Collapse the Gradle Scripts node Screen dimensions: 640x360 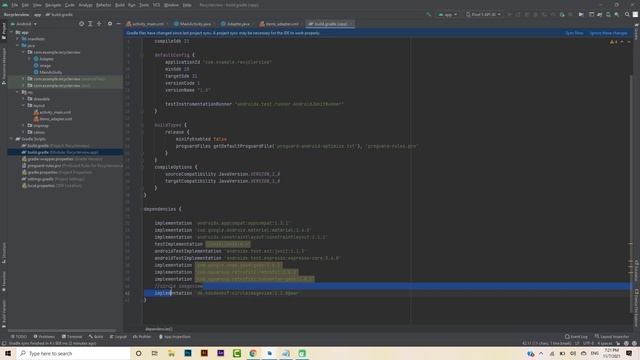(x=11, y=139)
